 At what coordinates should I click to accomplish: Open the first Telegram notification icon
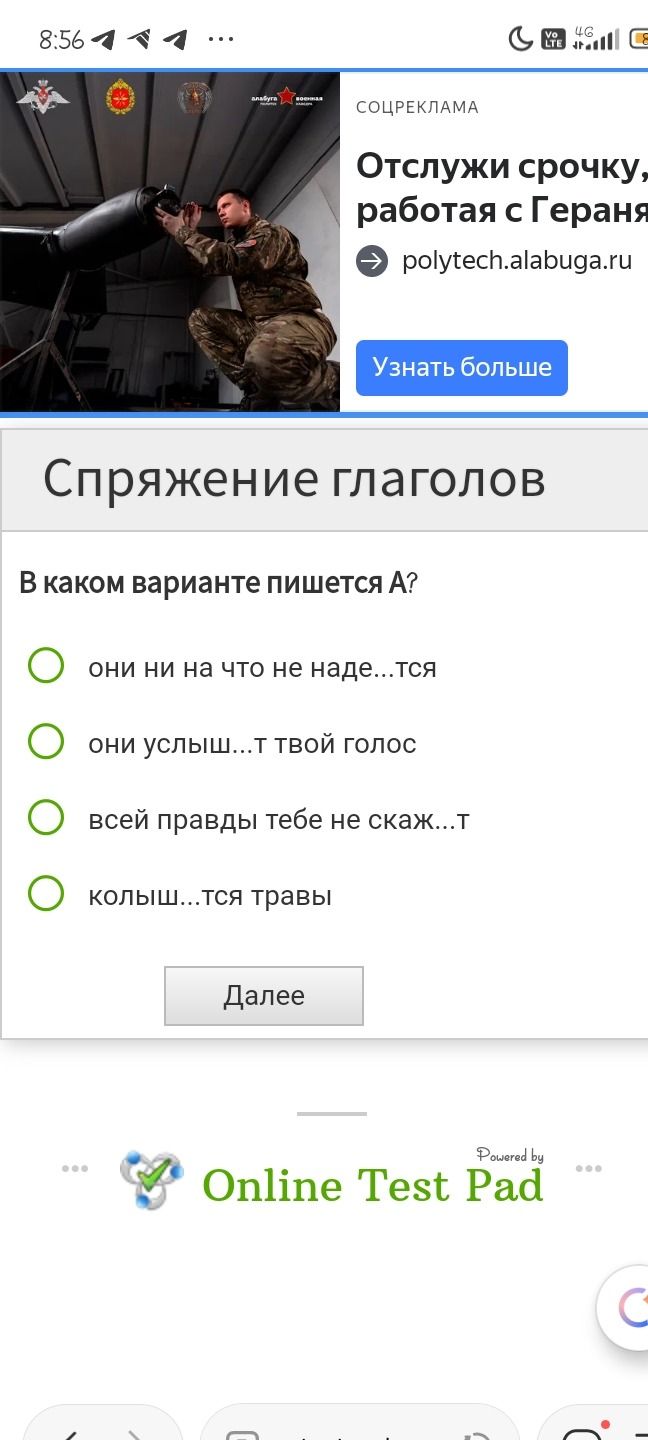coord(104,40)
